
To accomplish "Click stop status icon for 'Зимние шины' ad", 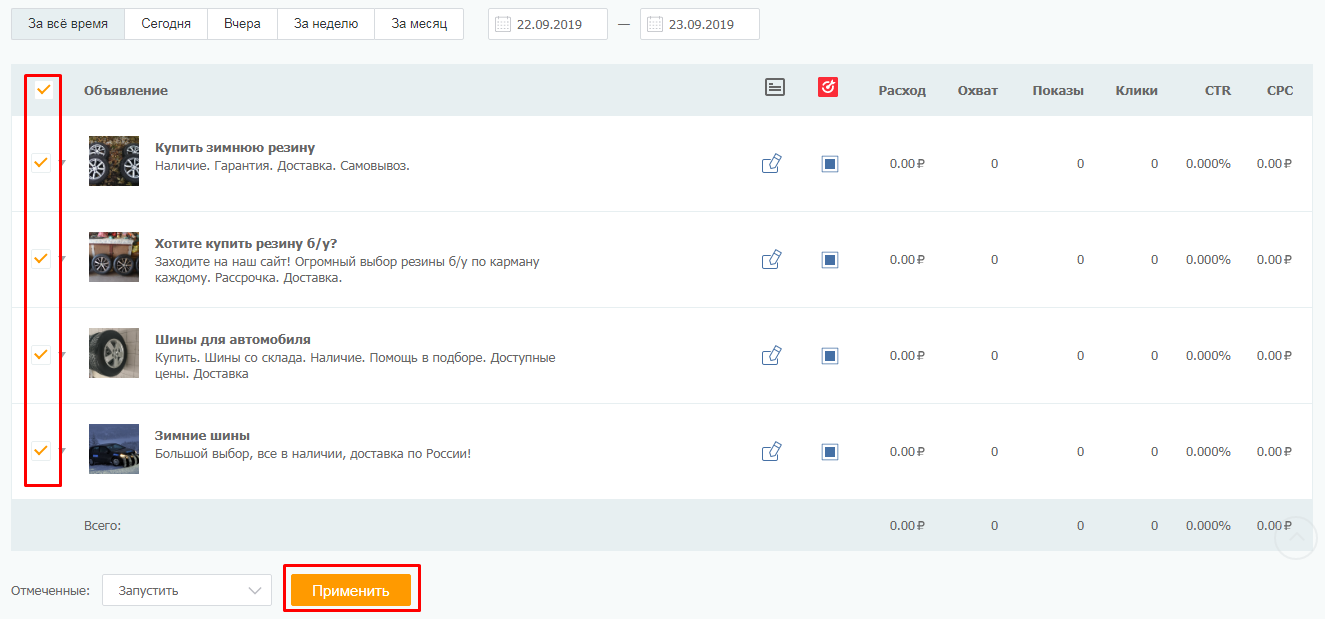I will (829, 452).
